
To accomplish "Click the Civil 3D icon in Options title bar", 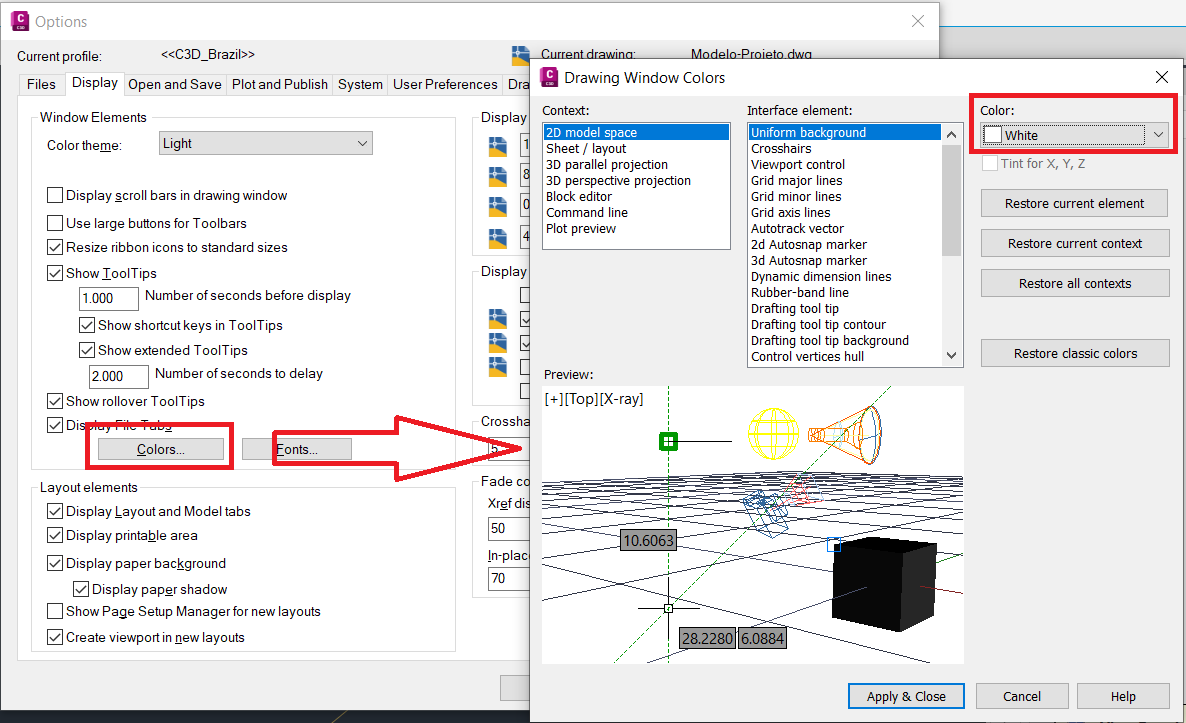I will pos(20,21).
